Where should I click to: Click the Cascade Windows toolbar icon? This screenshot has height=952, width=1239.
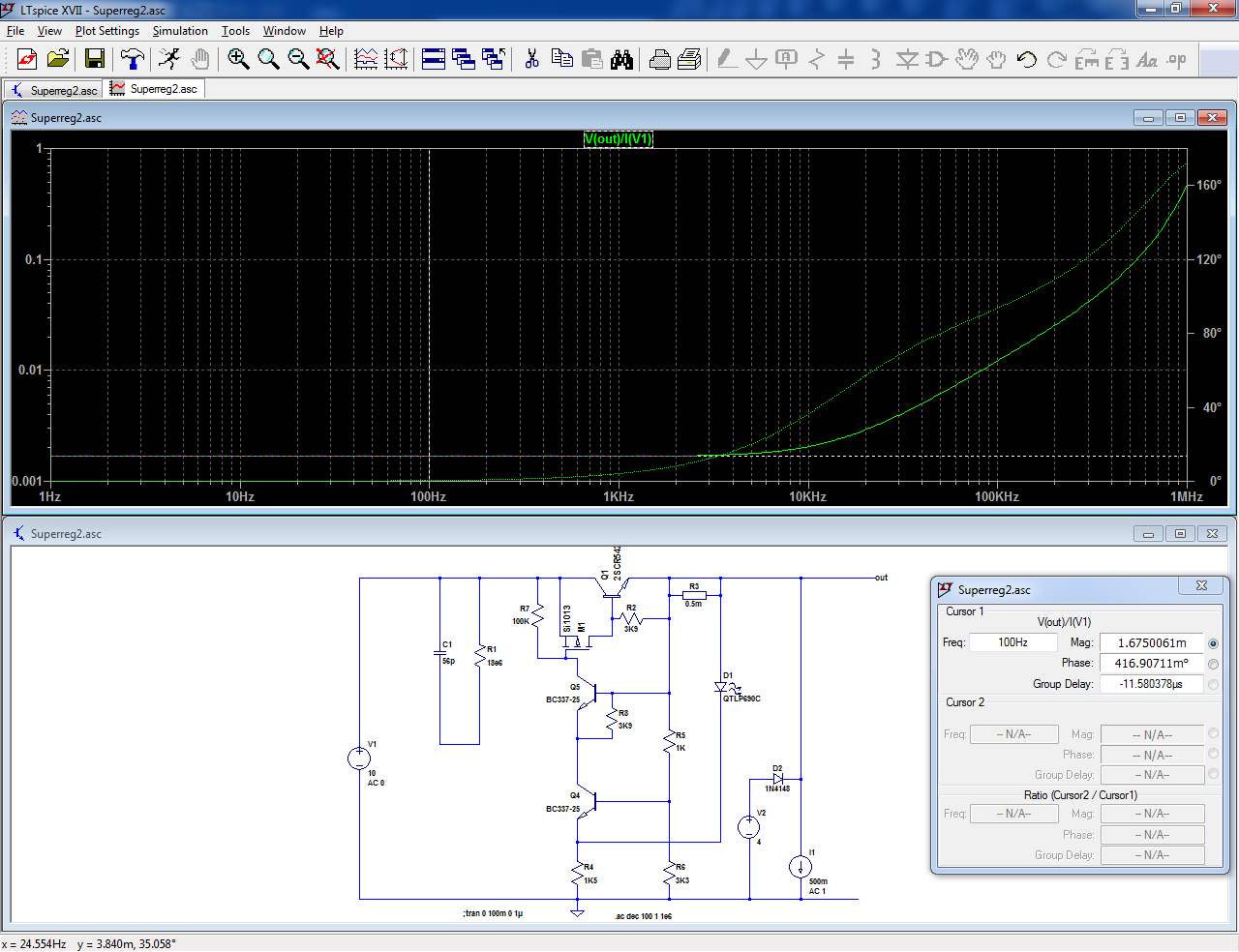[x=464, y=60]
